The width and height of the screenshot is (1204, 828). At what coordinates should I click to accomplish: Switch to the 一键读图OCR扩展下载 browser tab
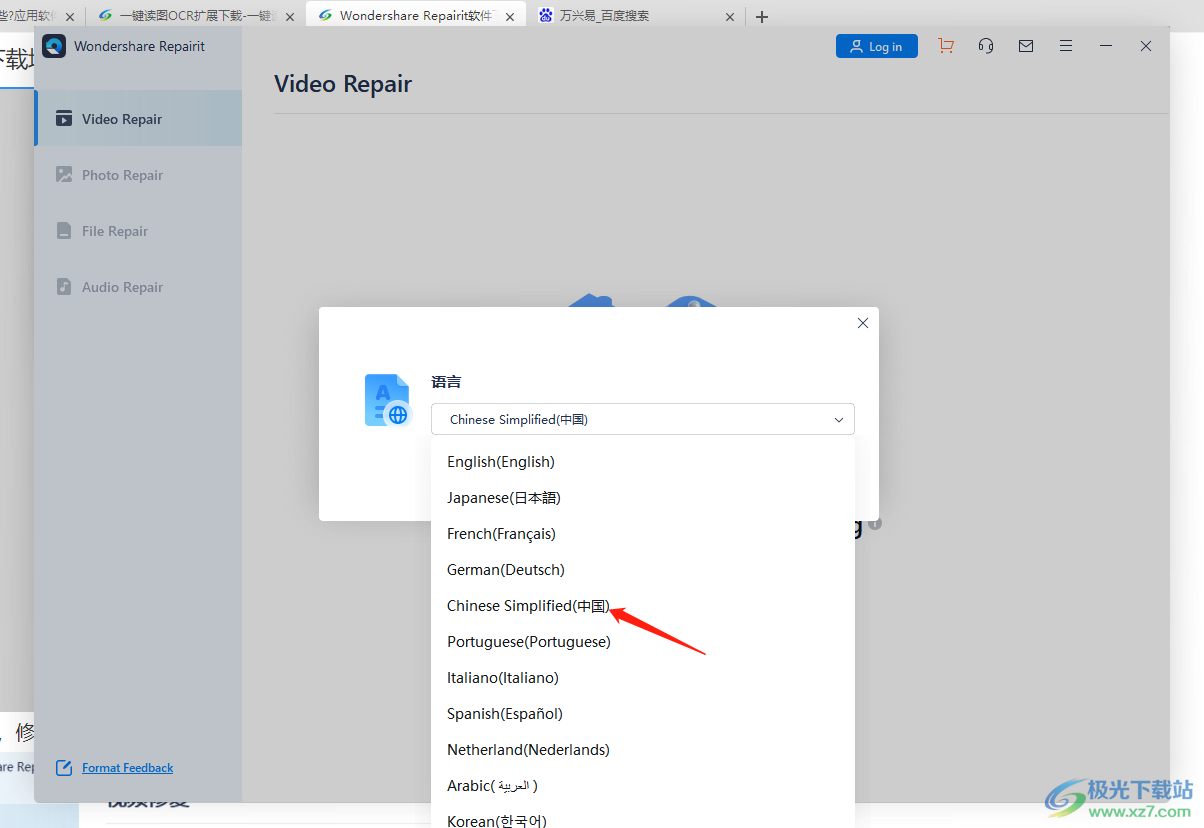click(x=196, y=16)
